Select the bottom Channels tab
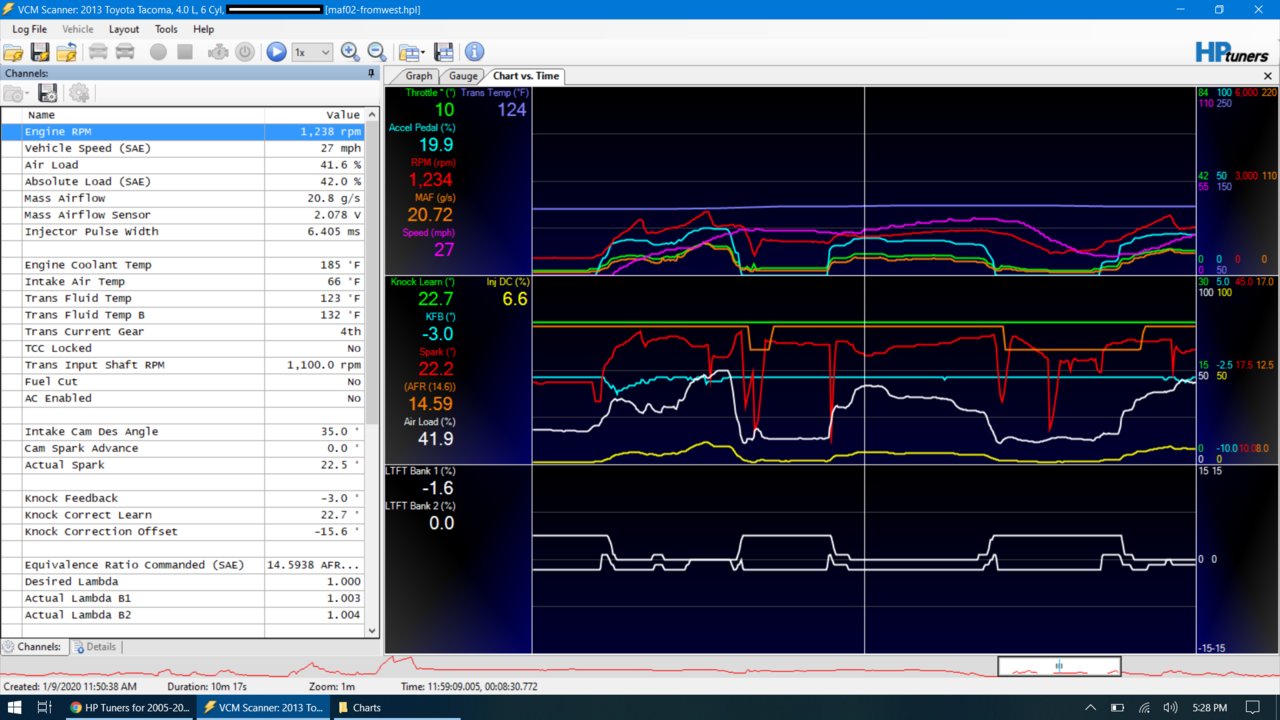The width and height of the screenshot is (1280, 720). click(34, 647)
